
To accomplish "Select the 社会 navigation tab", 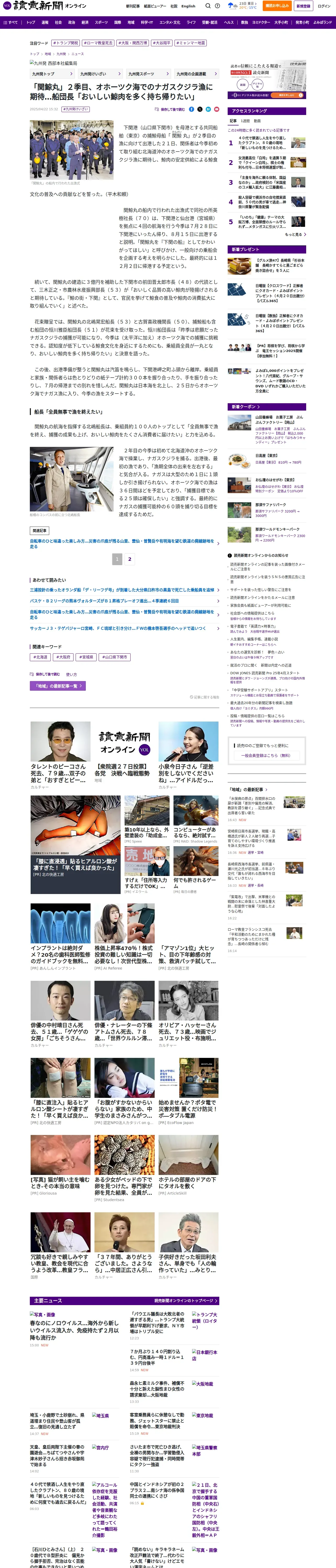I will tap(58, 22).
